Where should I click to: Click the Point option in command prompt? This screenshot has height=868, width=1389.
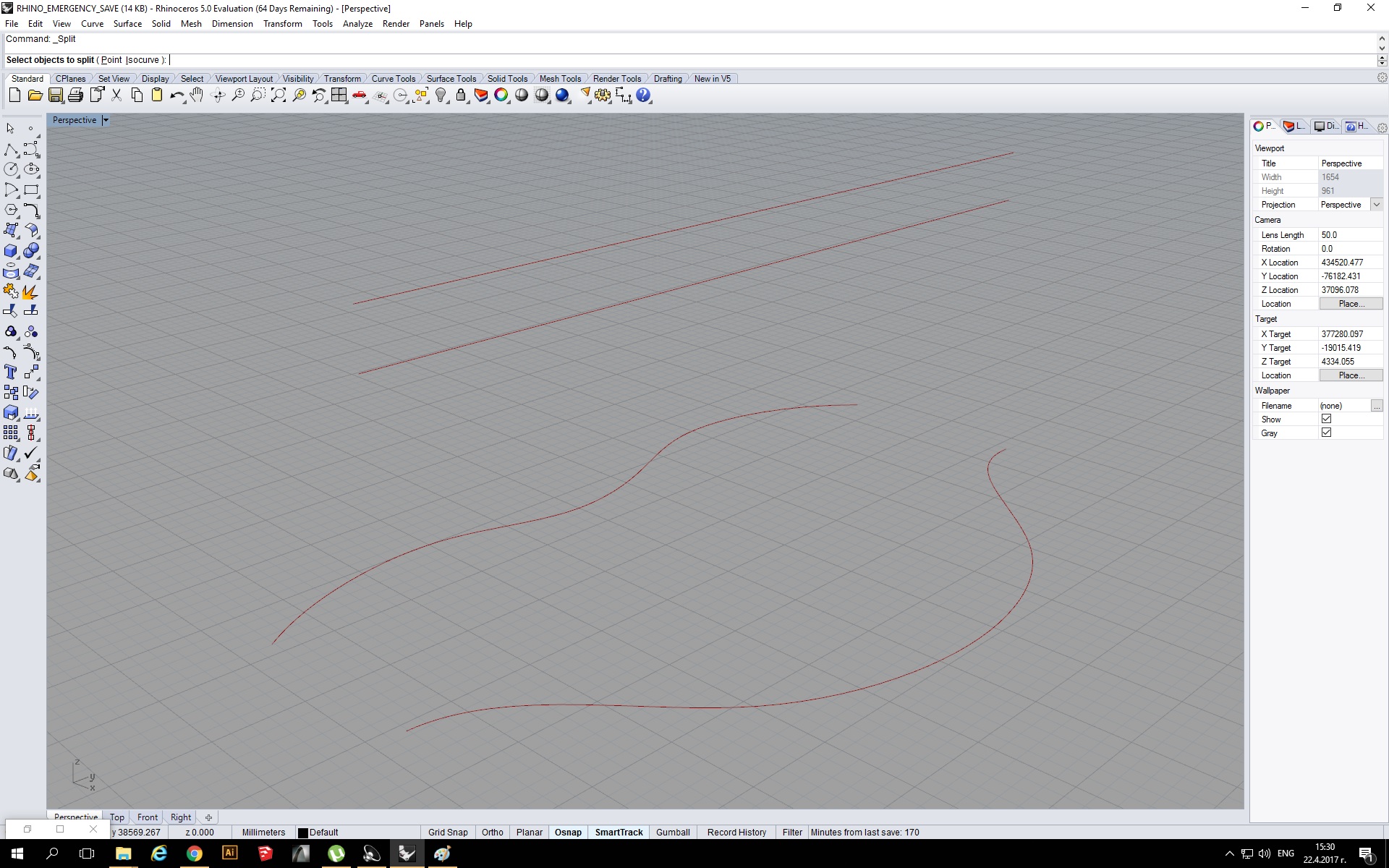pos(111,60)
